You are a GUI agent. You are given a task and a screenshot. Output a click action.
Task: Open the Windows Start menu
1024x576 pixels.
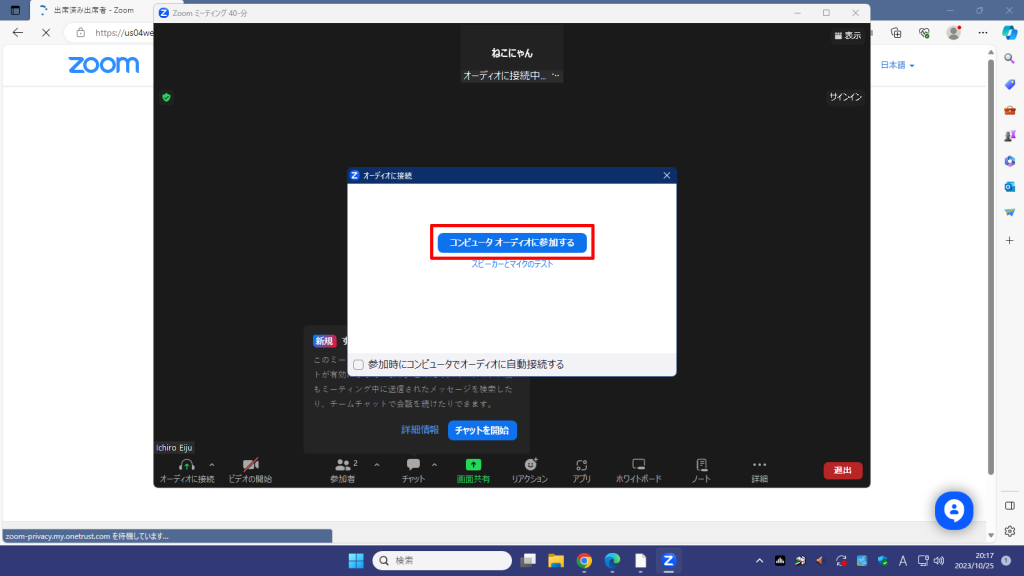pyautogui.click(x=356, y=560)
